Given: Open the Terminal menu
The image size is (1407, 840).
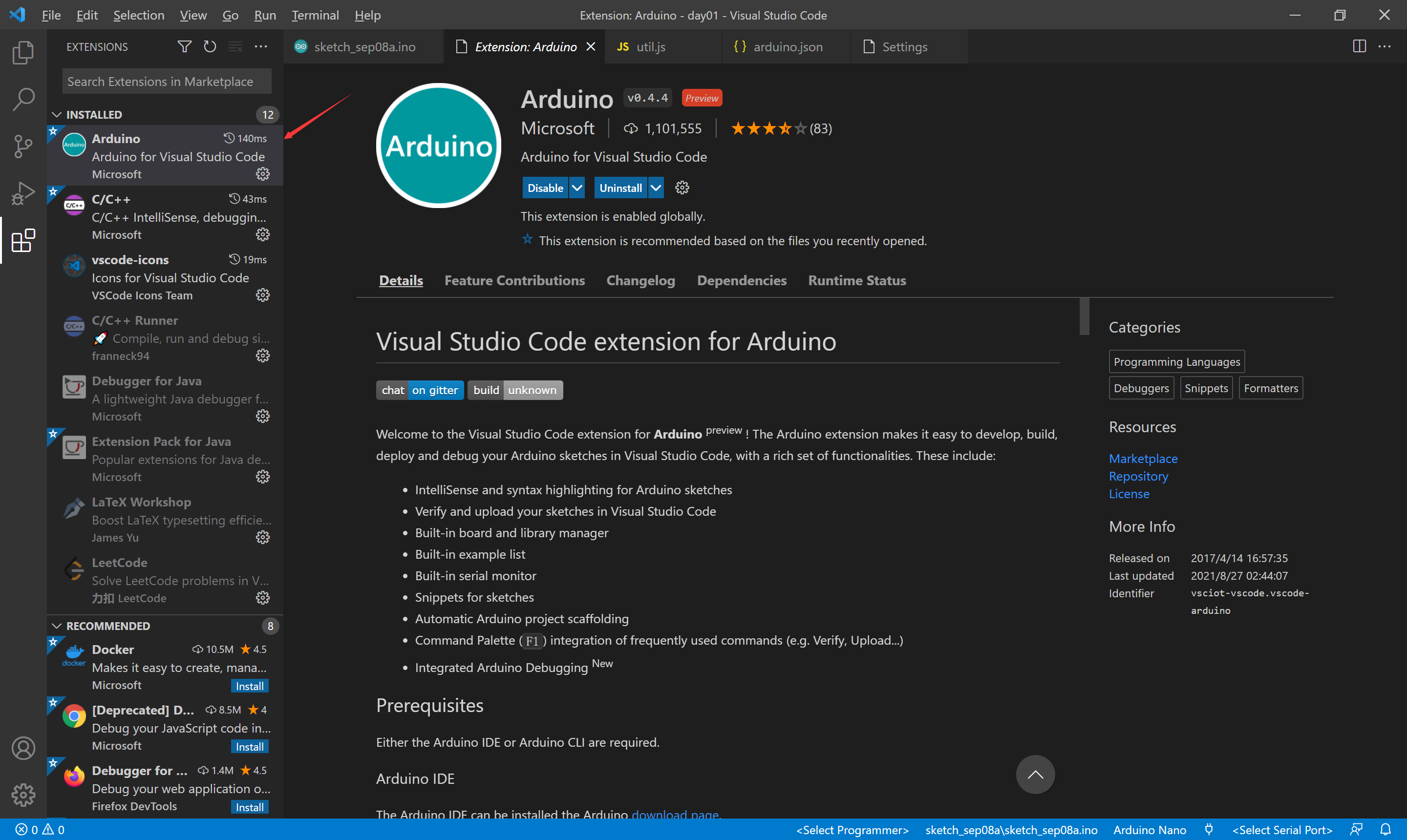Looking at the screenshot, I should point(316,15).
